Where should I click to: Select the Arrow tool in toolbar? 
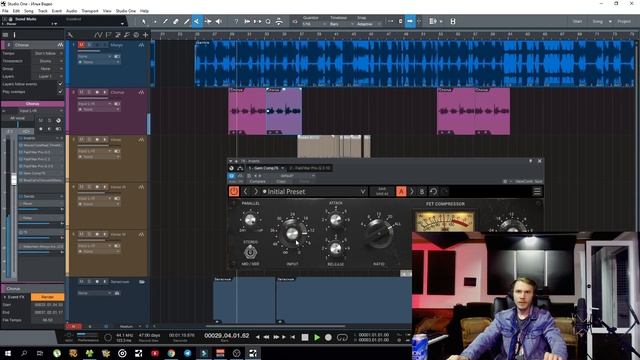[143, 21]
